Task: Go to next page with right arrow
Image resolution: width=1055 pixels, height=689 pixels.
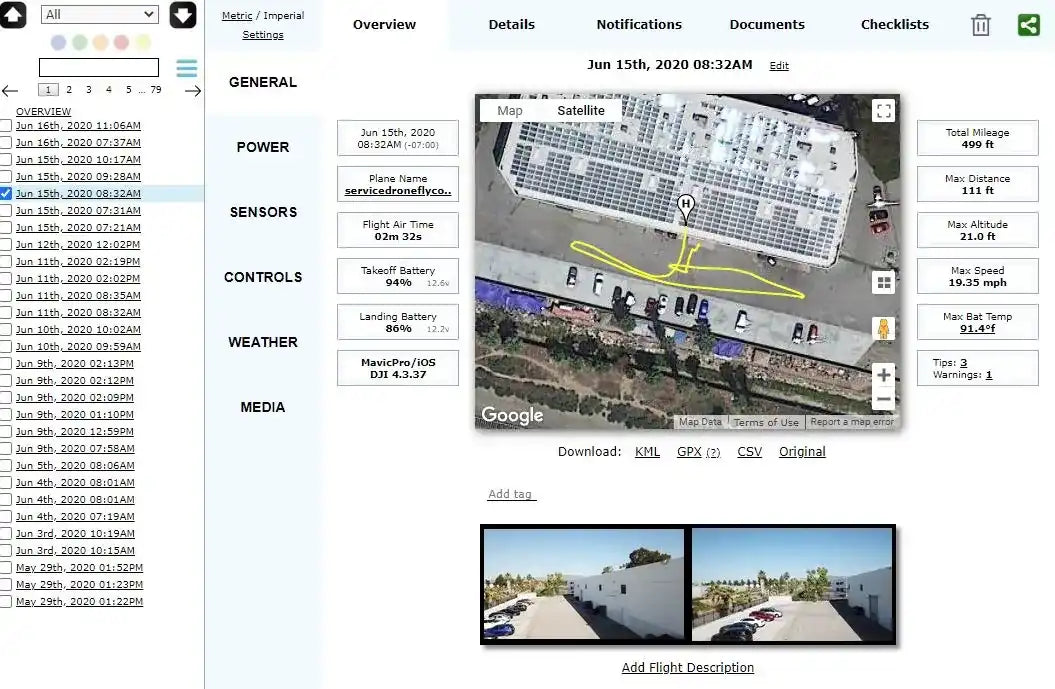Action: click(x=193, y=91)
